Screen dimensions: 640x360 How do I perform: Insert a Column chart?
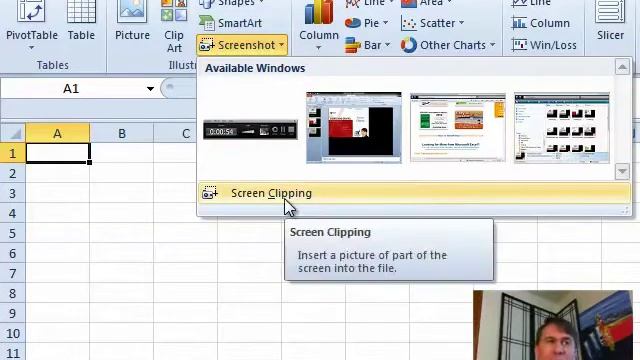click(319, 24)
